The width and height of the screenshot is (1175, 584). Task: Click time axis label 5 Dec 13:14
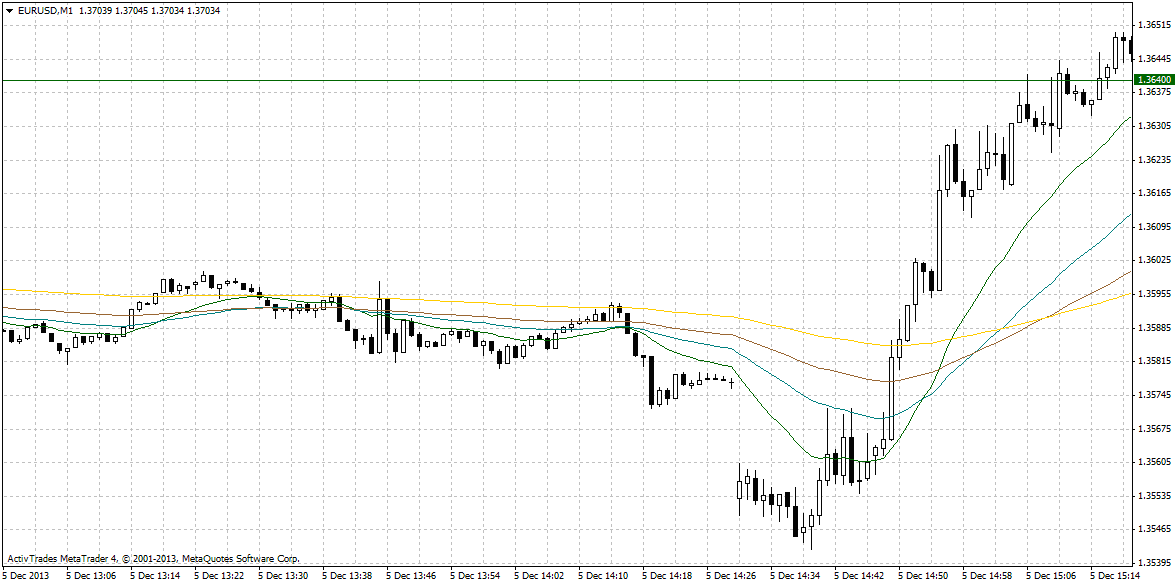pos(155,576)
